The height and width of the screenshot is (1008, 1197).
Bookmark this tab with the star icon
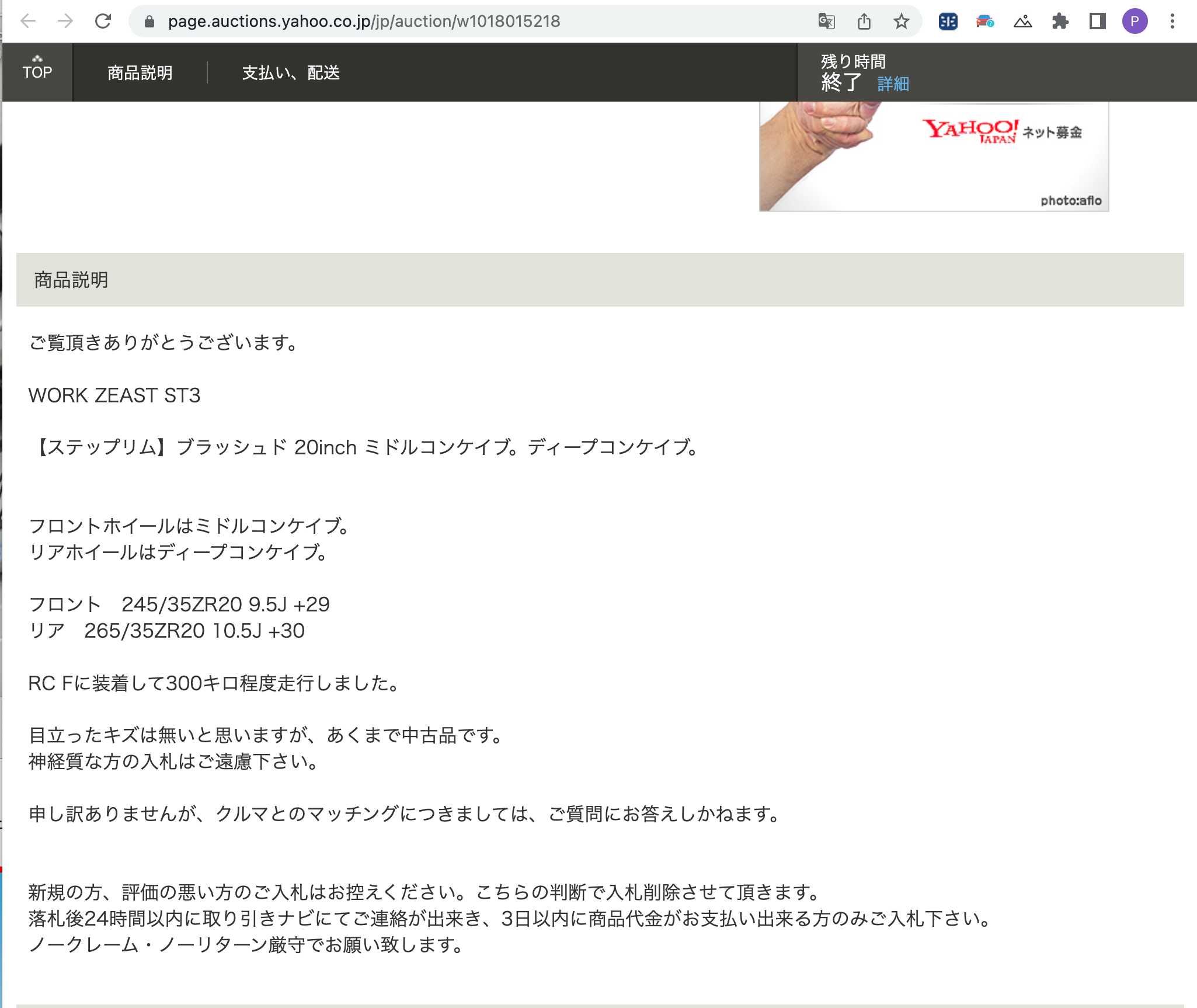click(901, 22)
